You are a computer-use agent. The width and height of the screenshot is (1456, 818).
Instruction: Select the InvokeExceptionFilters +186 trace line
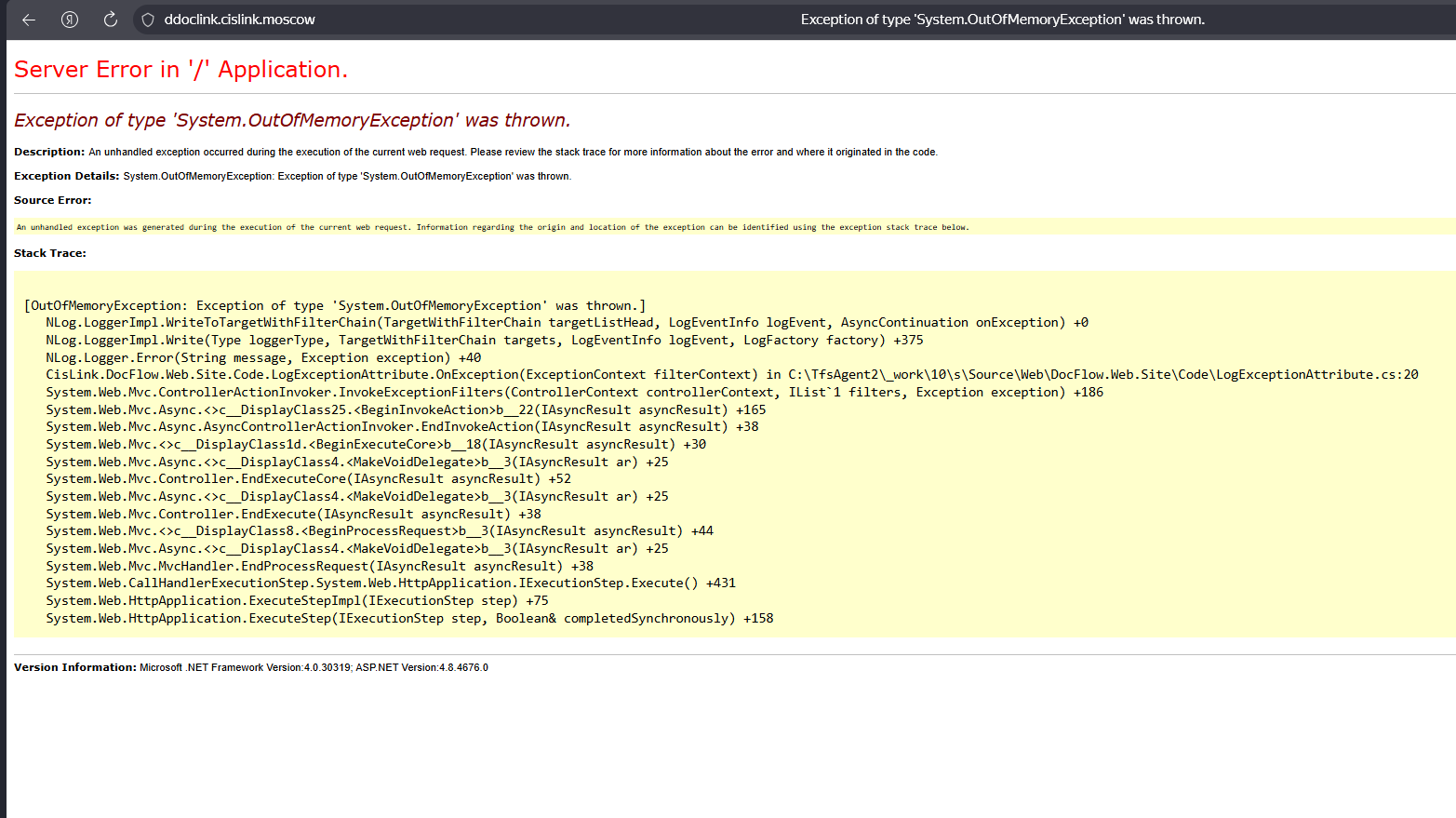[574, 393]
